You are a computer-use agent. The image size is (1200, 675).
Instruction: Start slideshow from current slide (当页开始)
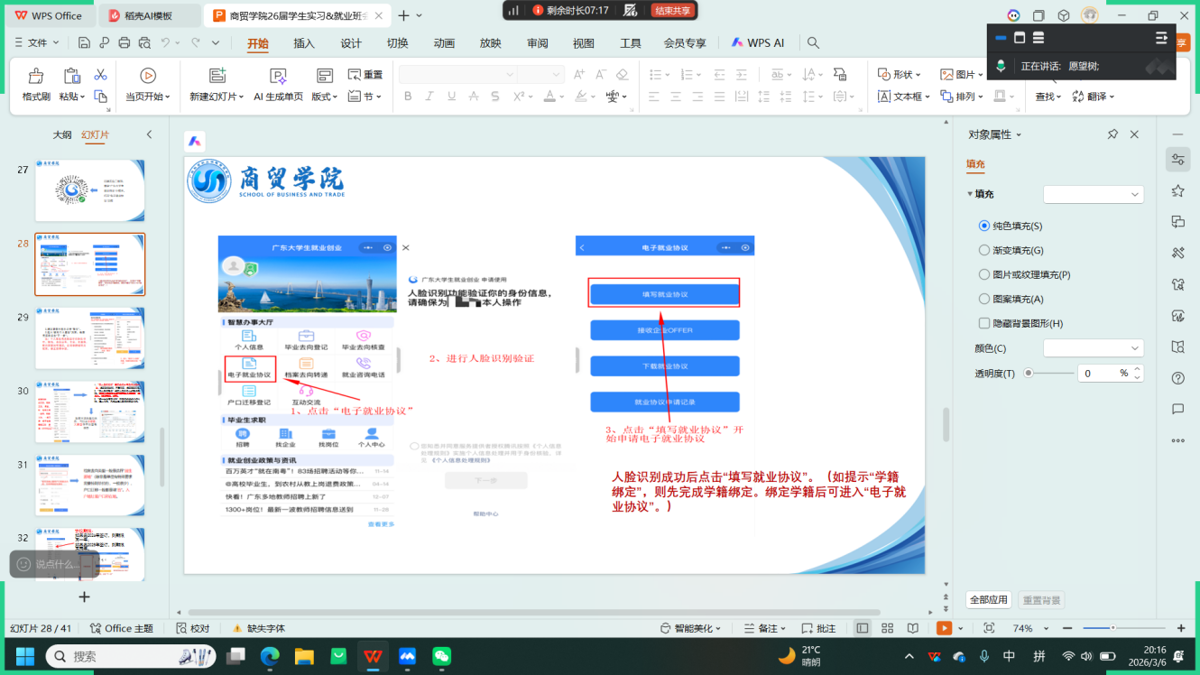[147, 84]
